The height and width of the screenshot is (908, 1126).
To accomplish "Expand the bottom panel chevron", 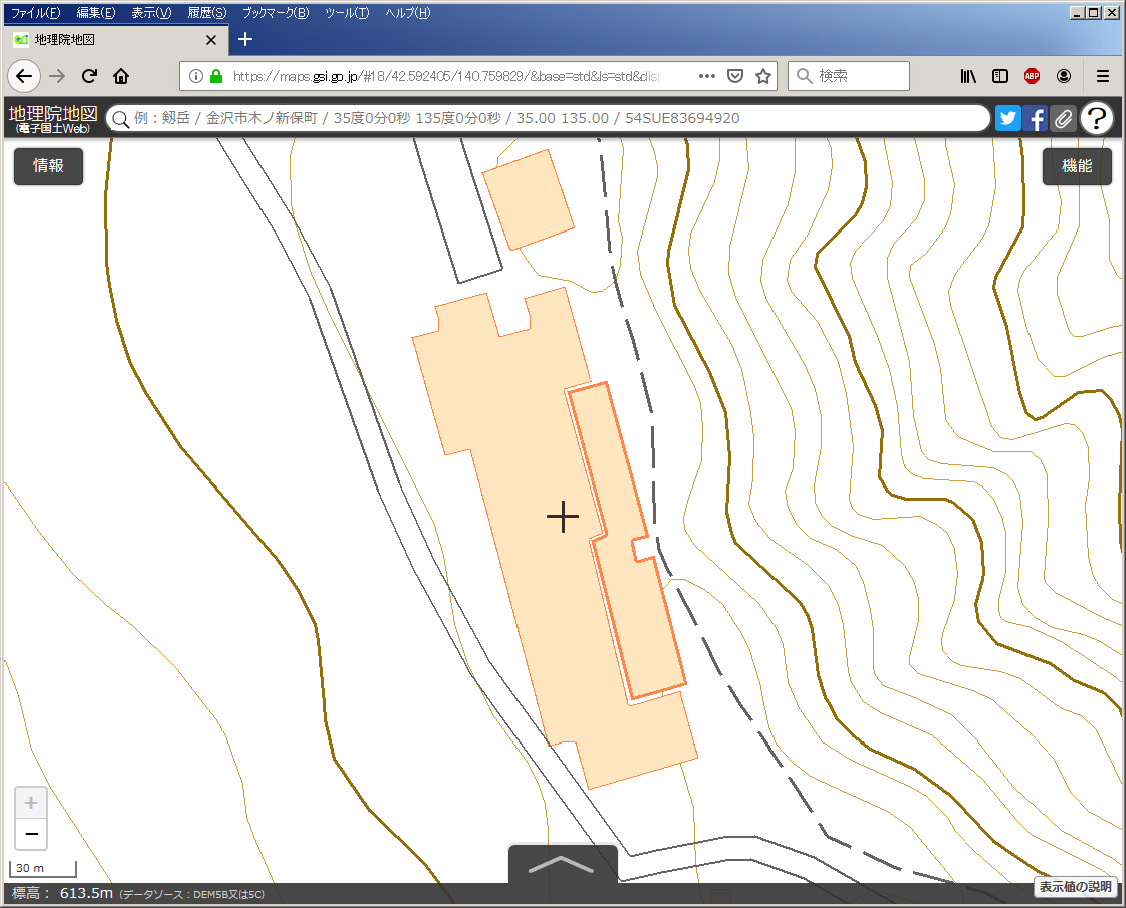I will [562, 865].
